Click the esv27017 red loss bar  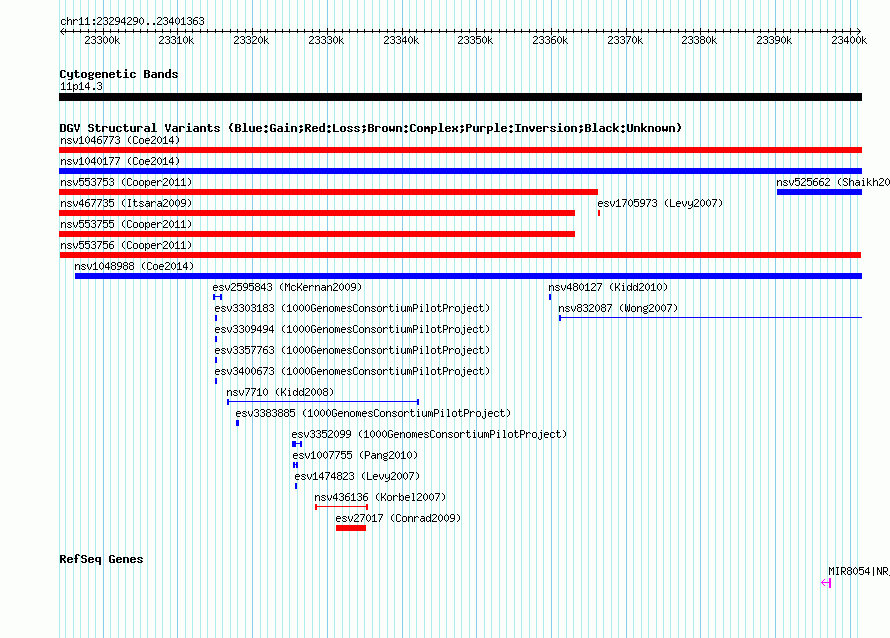[351, 528]
